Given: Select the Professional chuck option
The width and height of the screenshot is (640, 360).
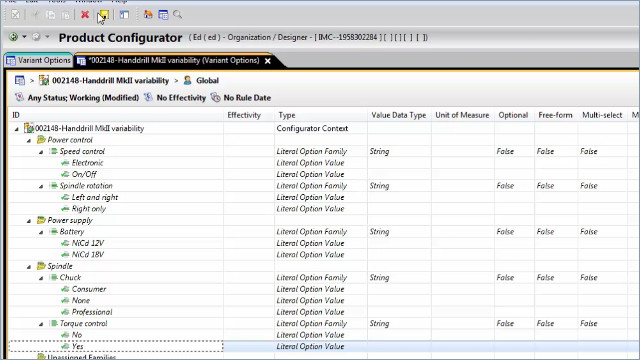Looking at the screenshot, I should coord(92,312).
